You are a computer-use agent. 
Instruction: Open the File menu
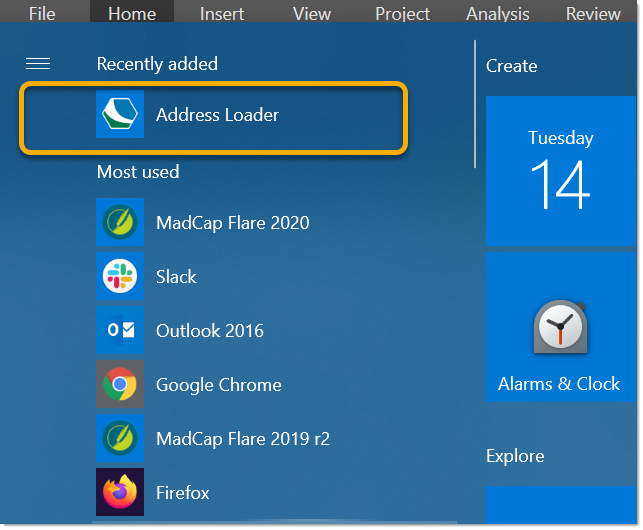(42, 13)
